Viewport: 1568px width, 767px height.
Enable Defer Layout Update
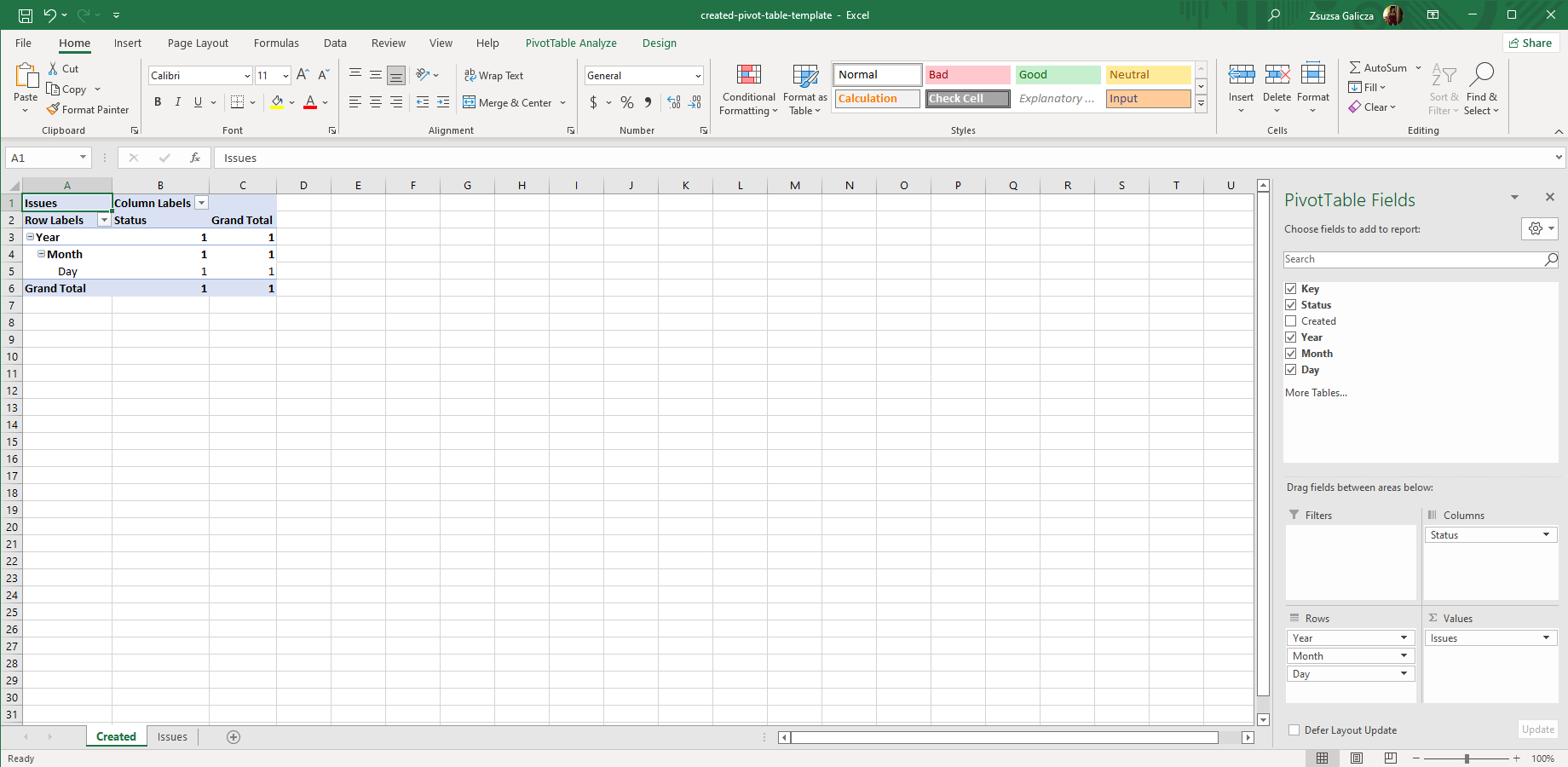click(x=1294, y=730)
